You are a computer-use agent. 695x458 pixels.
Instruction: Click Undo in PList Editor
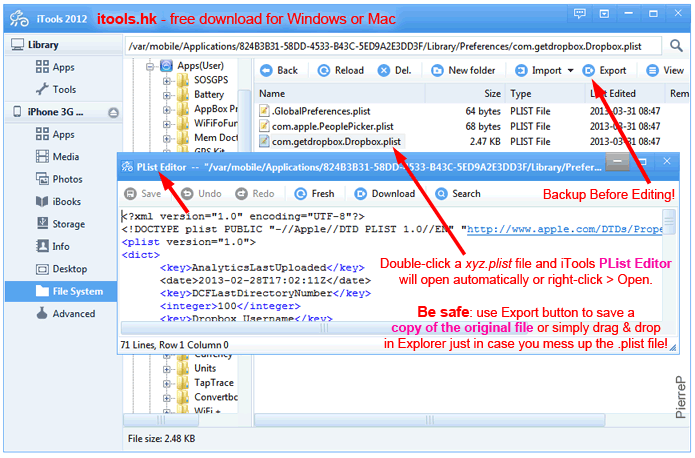pos(201,194)
